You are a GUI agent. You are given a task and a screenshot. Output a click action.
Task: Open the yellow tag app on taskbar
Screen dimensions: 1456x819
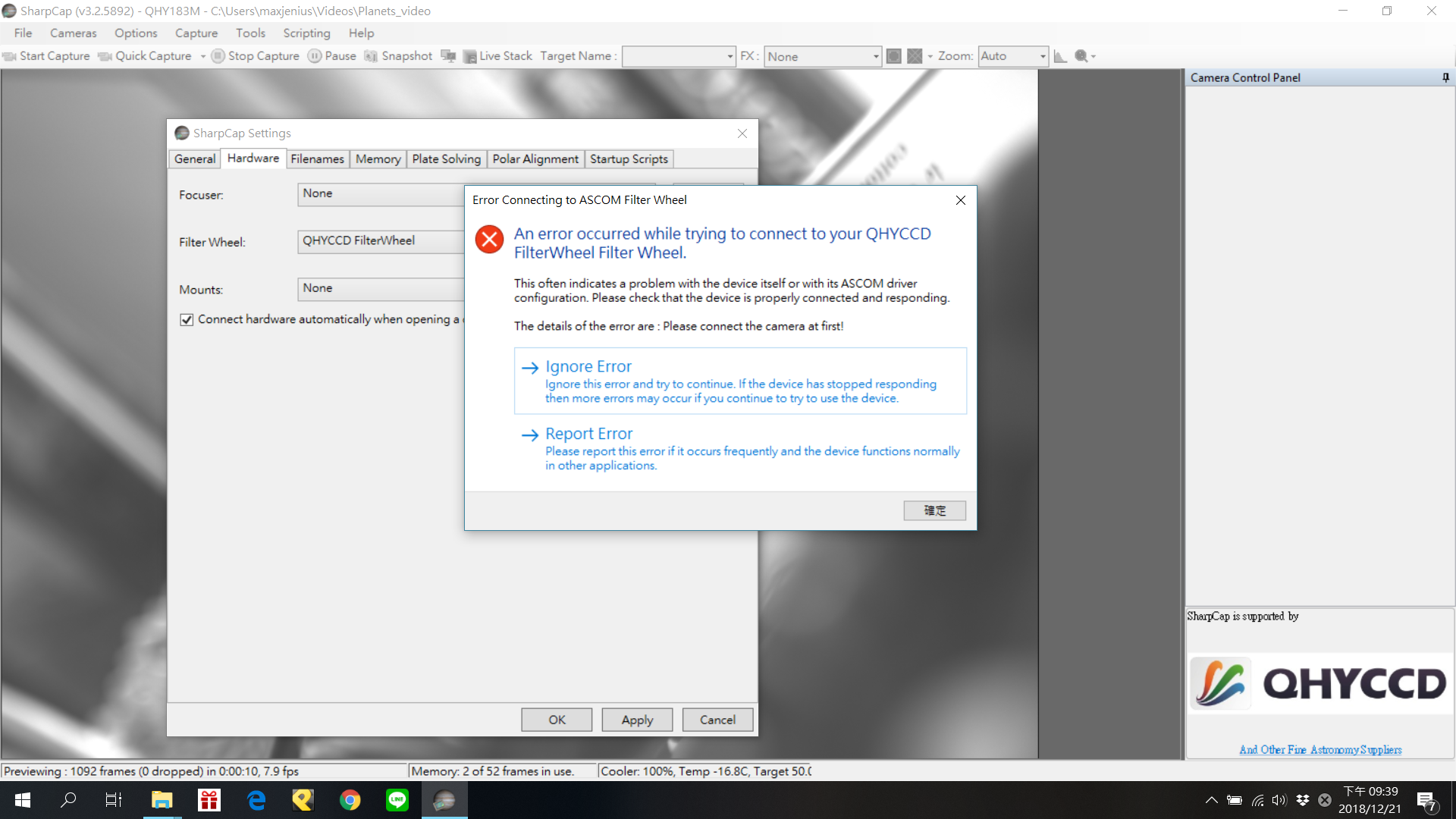point(303,800)
